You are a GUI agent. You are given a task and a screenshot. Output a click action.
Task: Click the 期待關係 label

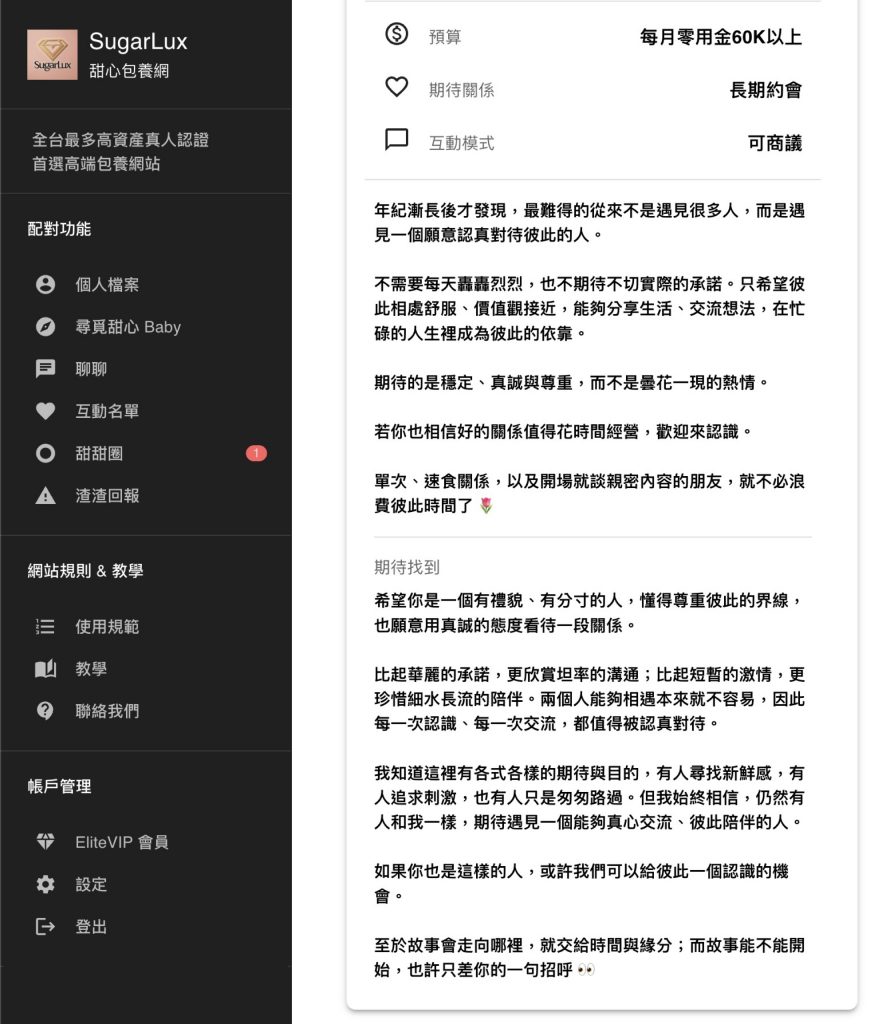point(461,90)
